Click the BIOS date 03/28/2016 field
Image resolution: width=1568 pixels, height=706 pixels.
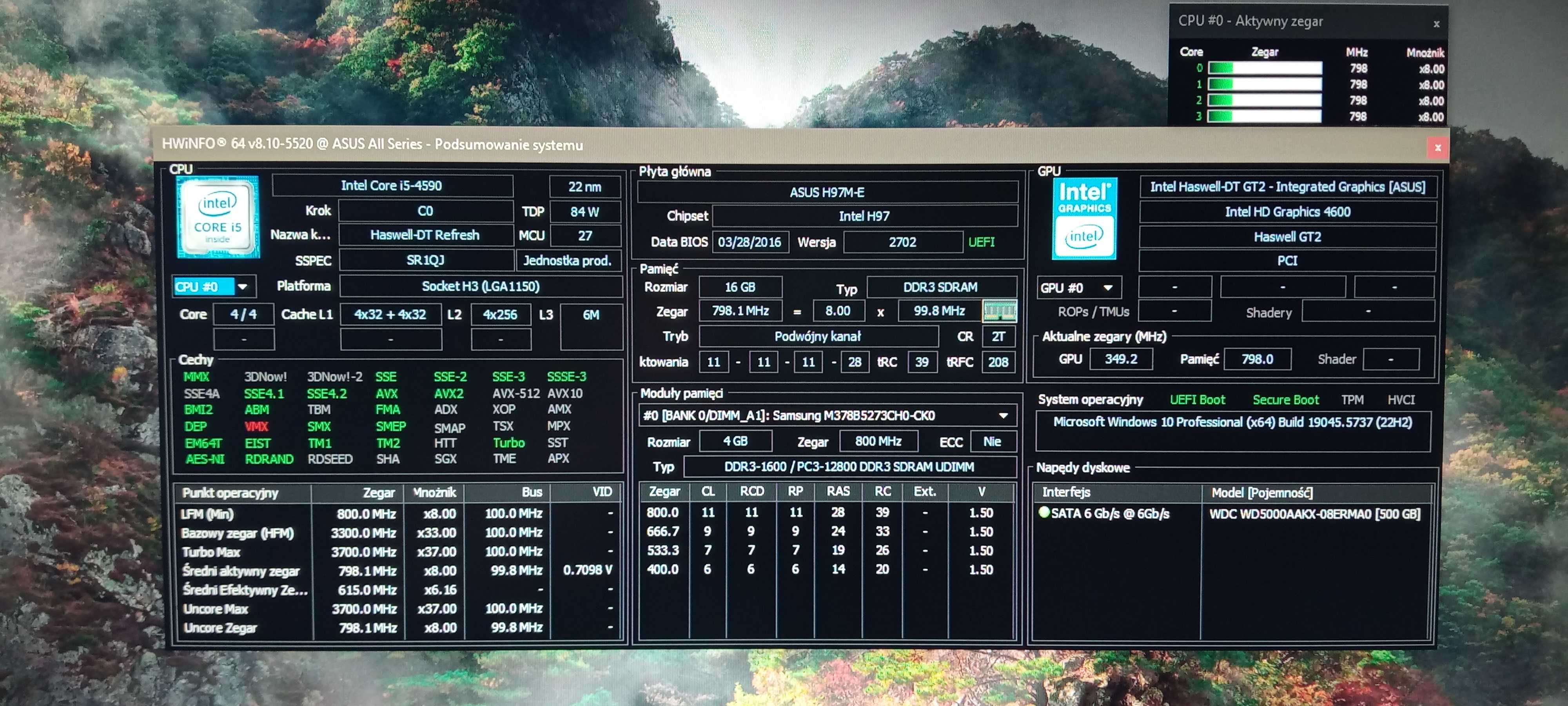coord(750,242)
